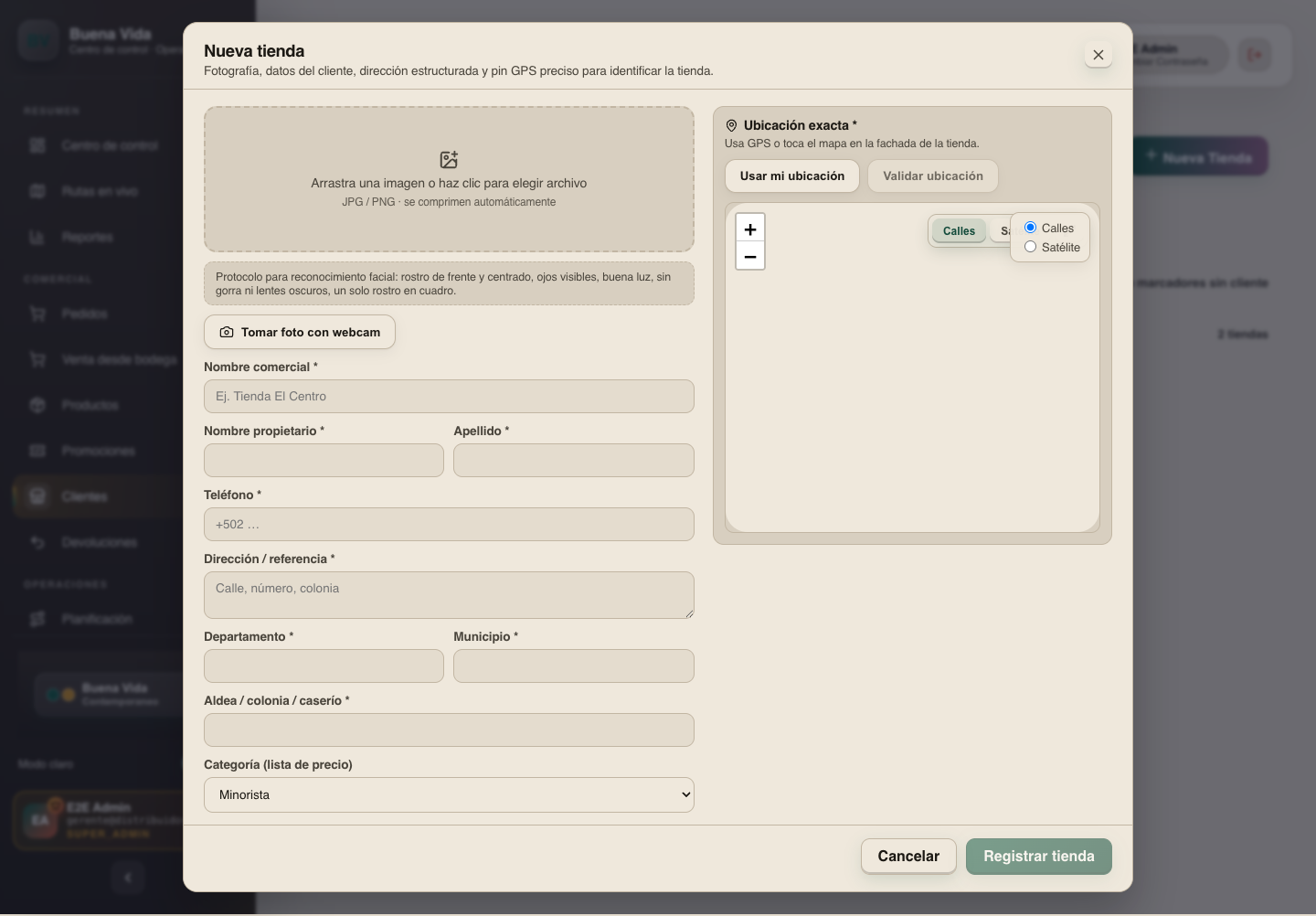
Task: Close the Nueva tienda dialog with X
Action: pos(1098,55)
